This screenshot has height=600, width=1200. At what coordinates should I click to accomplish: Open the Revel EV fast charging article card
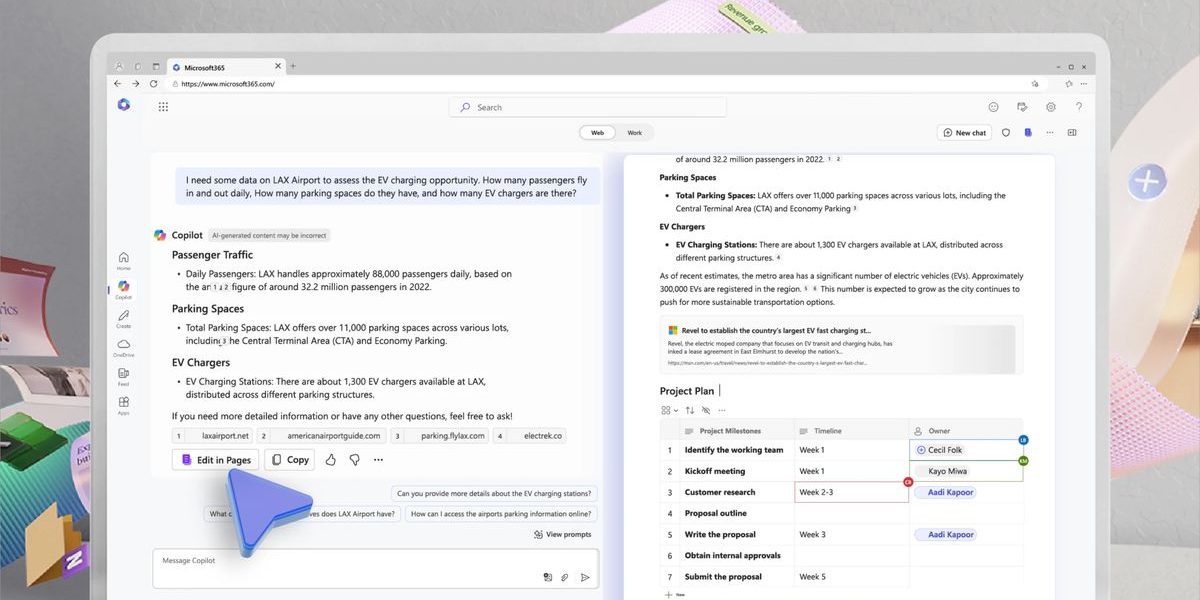click(841, 346)
